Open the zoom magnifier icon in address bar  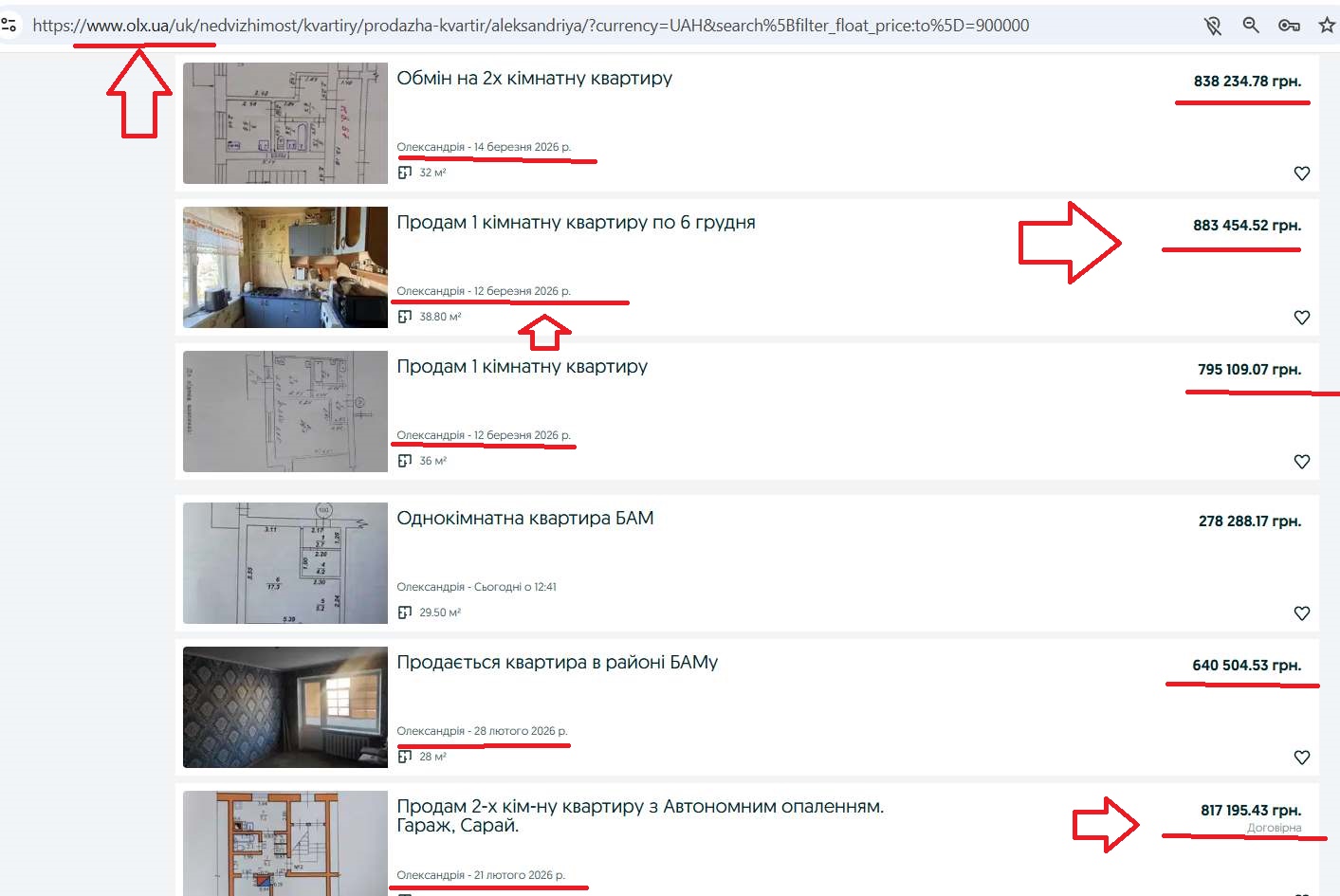coord(1251,26)
